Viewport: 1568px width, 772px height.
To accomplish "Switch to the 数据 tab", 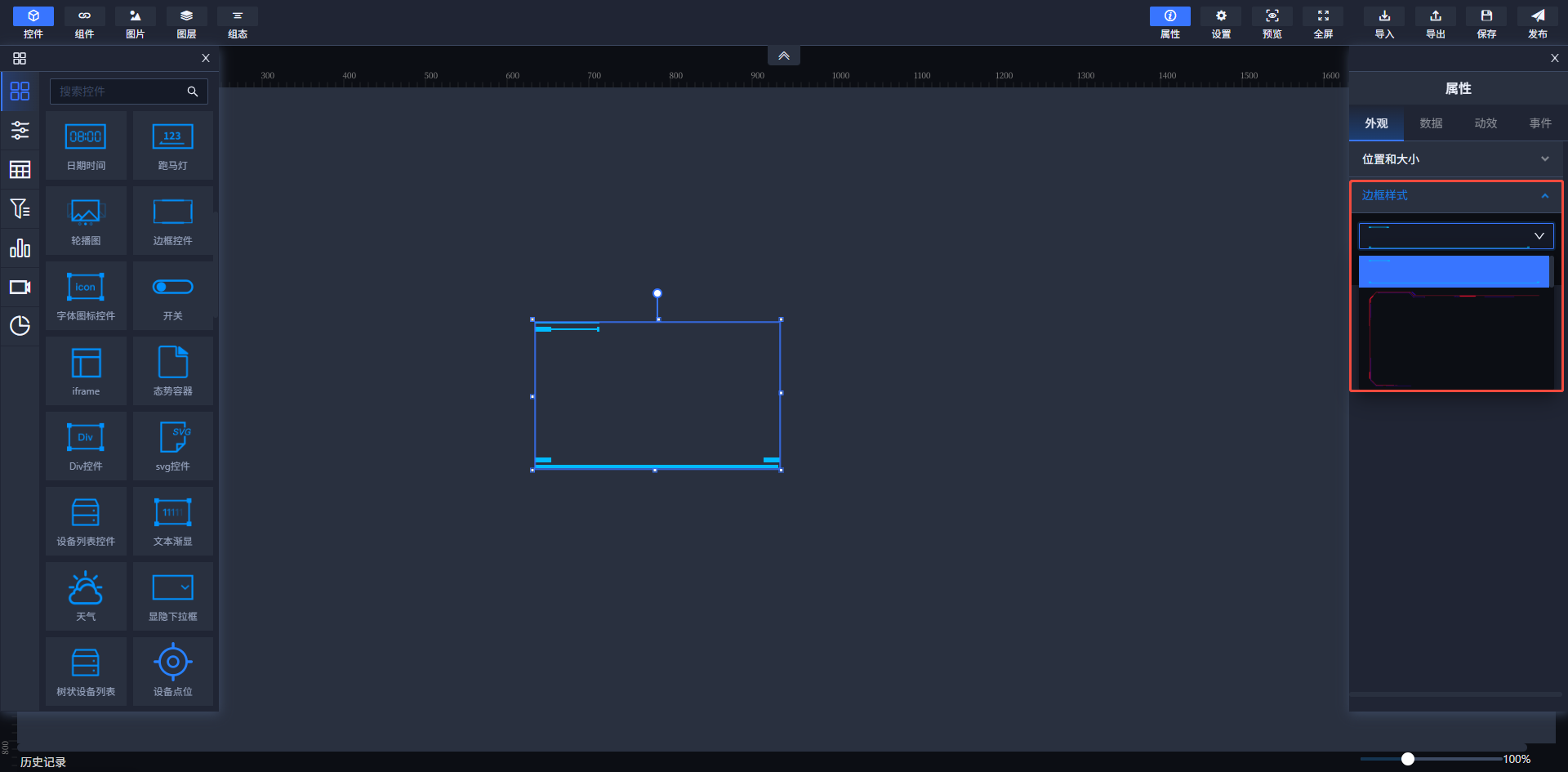I will [1431, 123].
